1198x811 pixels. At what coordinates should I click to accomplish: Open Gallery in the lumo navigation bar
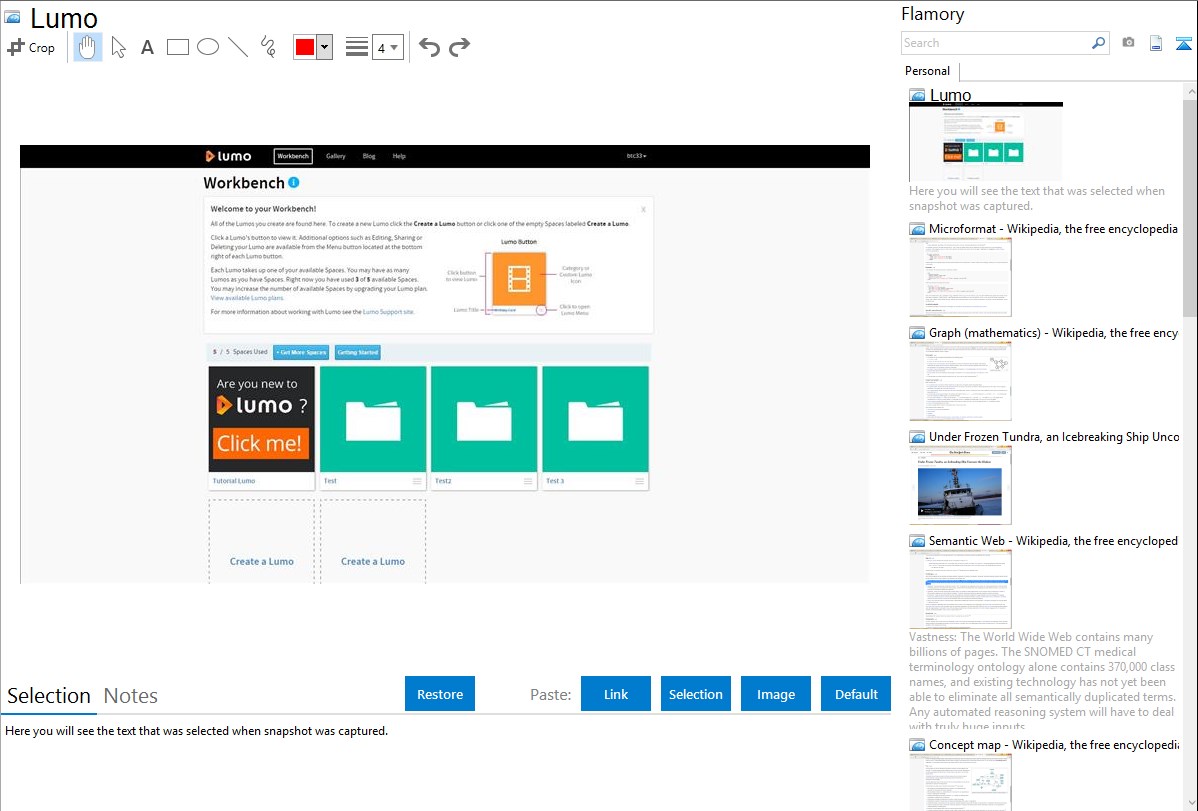(x=335, y=156)
